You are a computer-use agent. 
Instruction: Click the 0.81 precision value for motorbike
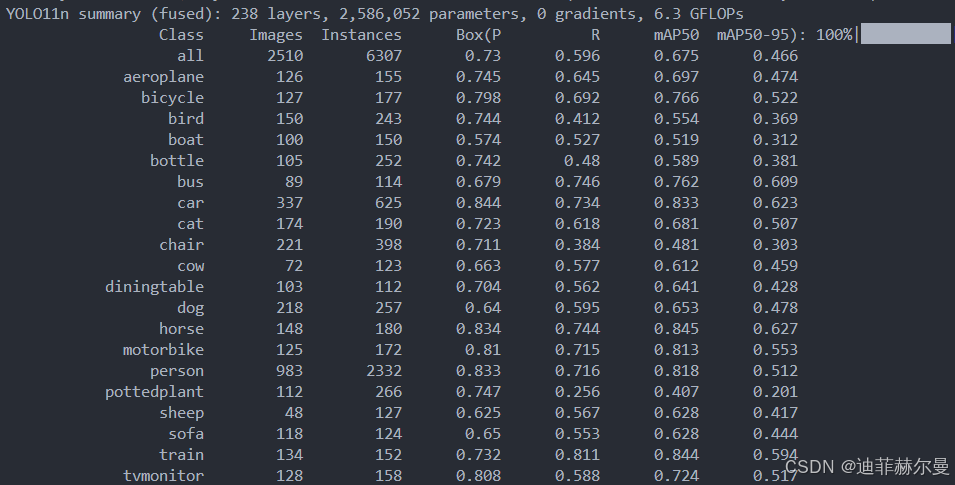pos(483,350)
